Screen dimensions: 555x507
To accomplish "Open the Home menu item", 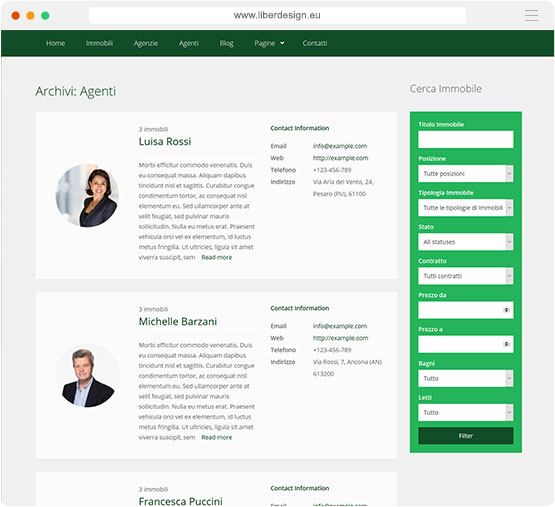I will pos(56,43).
